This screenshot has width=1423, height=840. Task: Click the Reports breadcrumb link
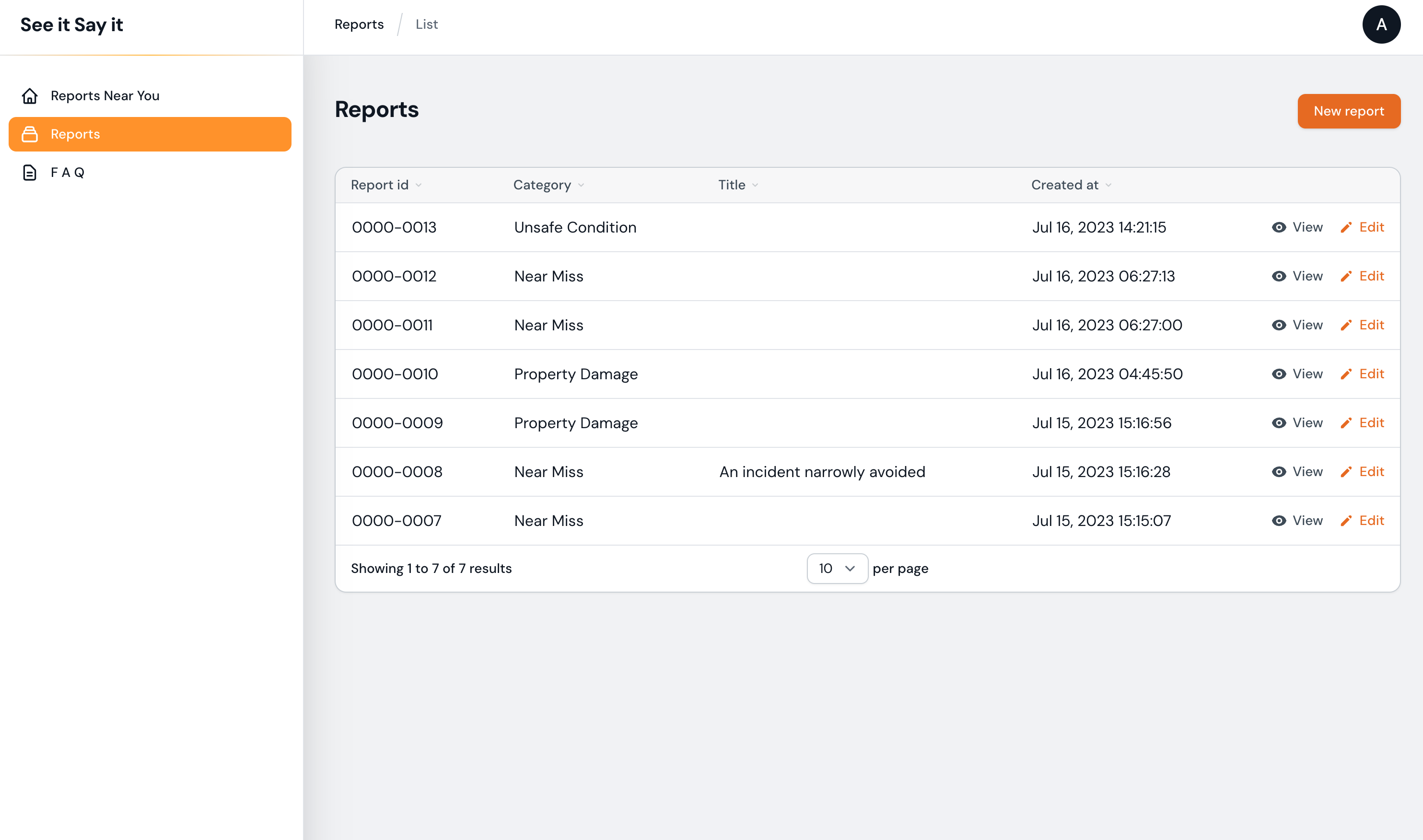click(x=359, y=24)
